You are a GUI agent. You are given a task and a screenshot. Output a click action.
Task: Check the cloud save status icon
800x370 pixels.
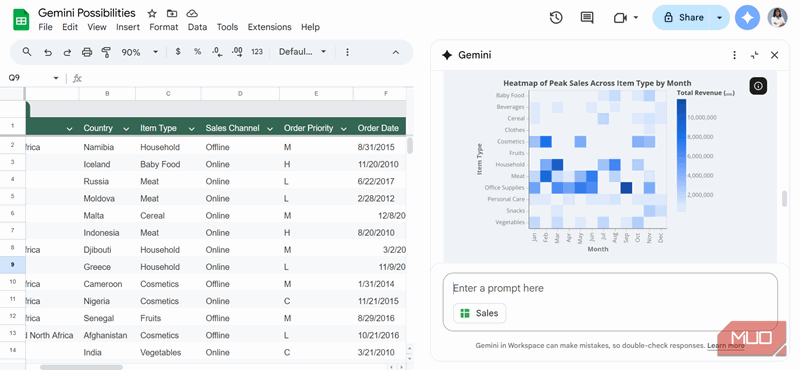pyautogui.click(x=192, y=13)
